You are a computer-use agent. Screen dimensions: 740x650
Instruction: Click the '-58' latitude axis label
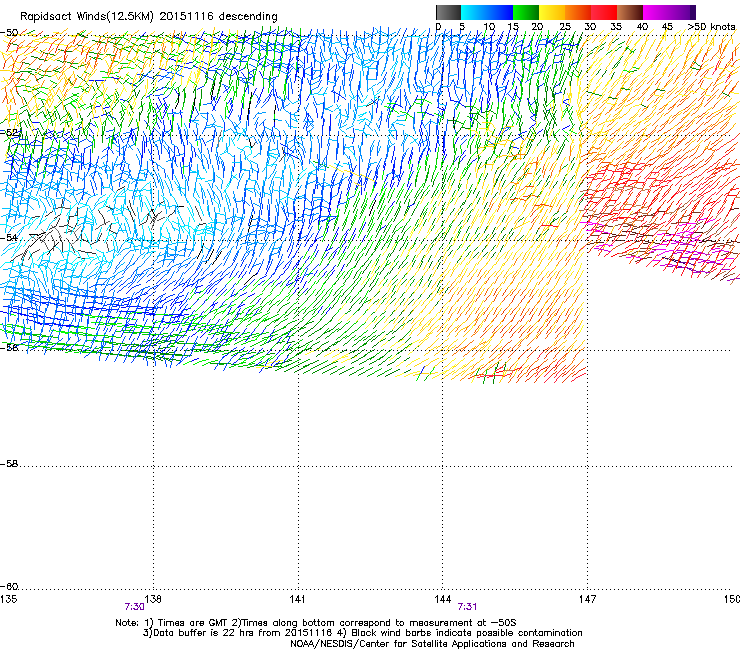(x=9, y=464)
